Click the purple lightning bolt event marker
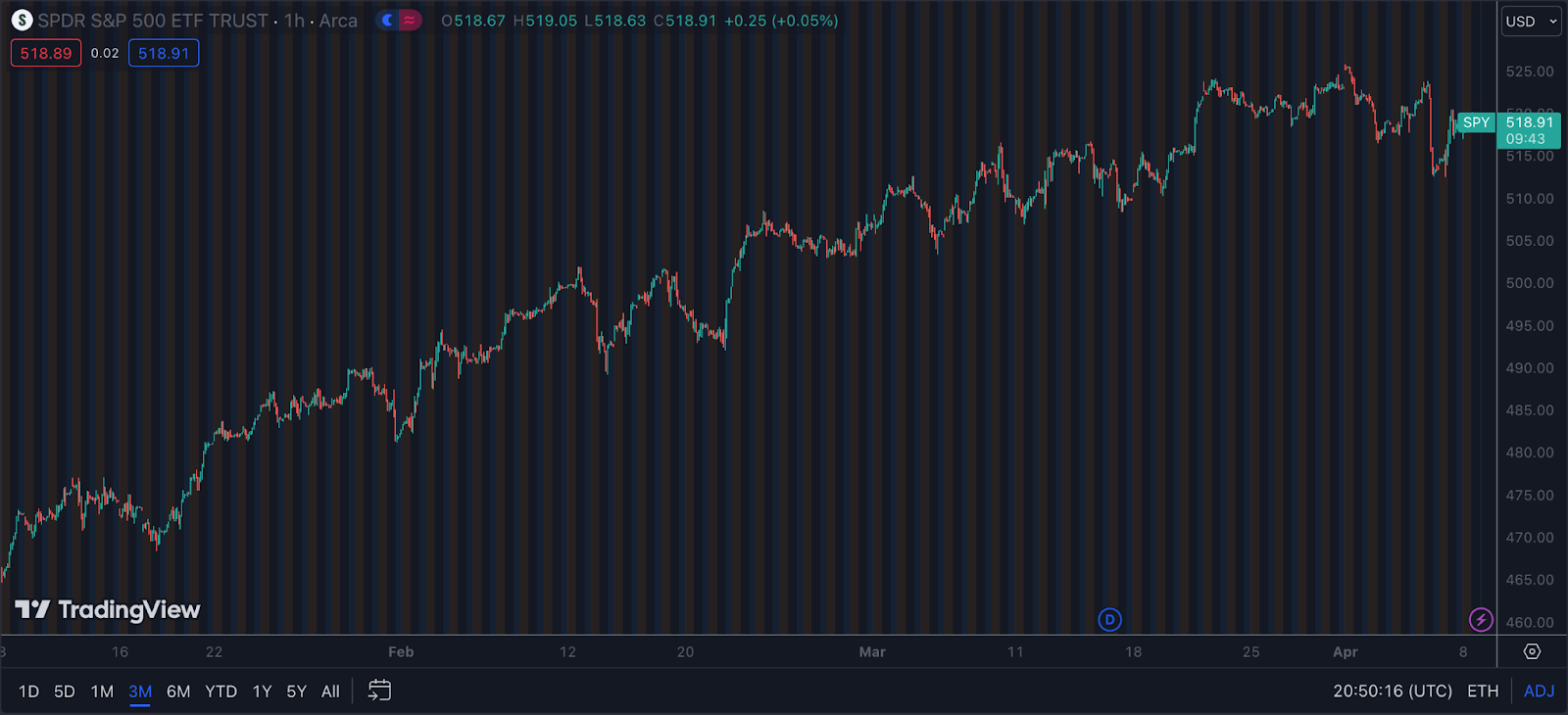The image size is (1568, 715). (1481, 619)
